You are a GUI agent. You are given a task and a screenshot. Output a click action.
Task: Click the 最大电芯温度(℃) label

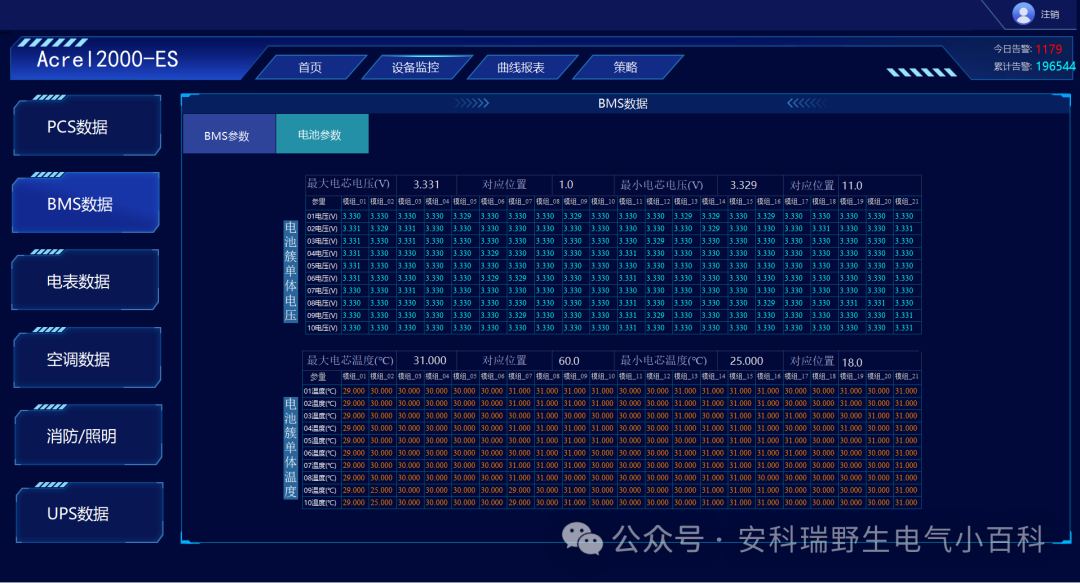(350, 360)
